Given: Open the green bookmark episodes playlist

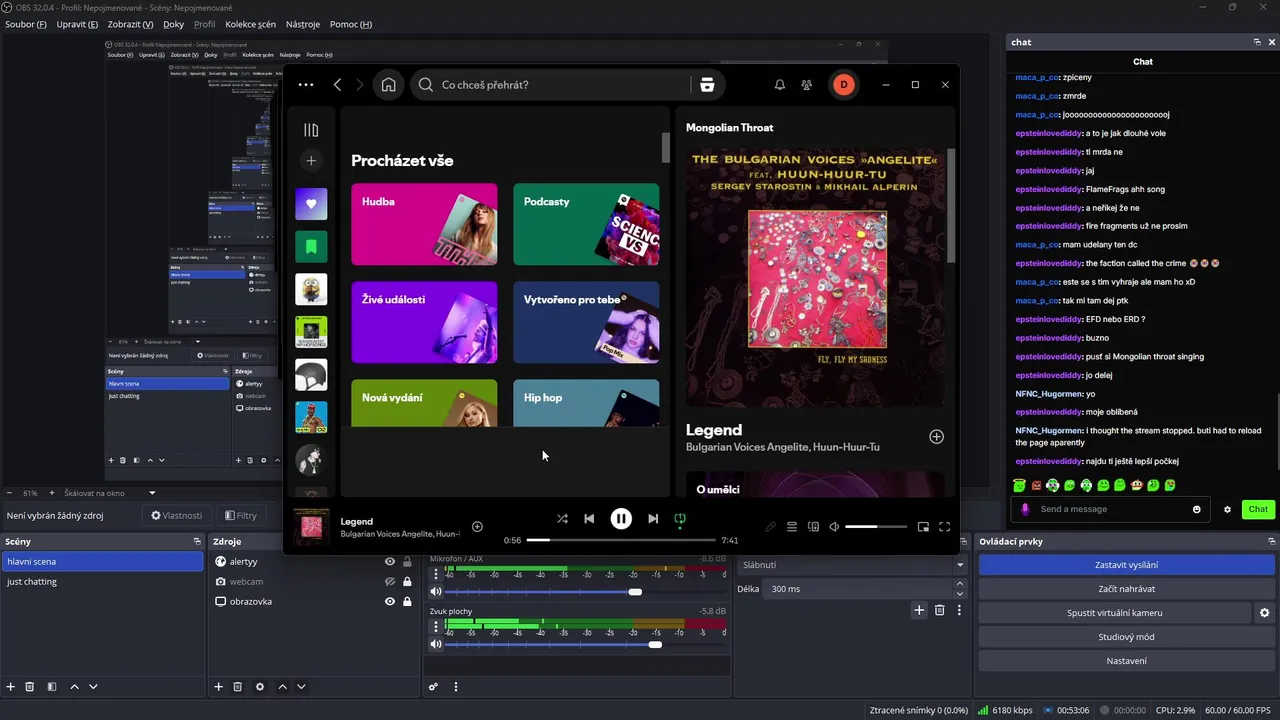Looking at the screenshot, I should pyautogui.click(x=311, y=246).
